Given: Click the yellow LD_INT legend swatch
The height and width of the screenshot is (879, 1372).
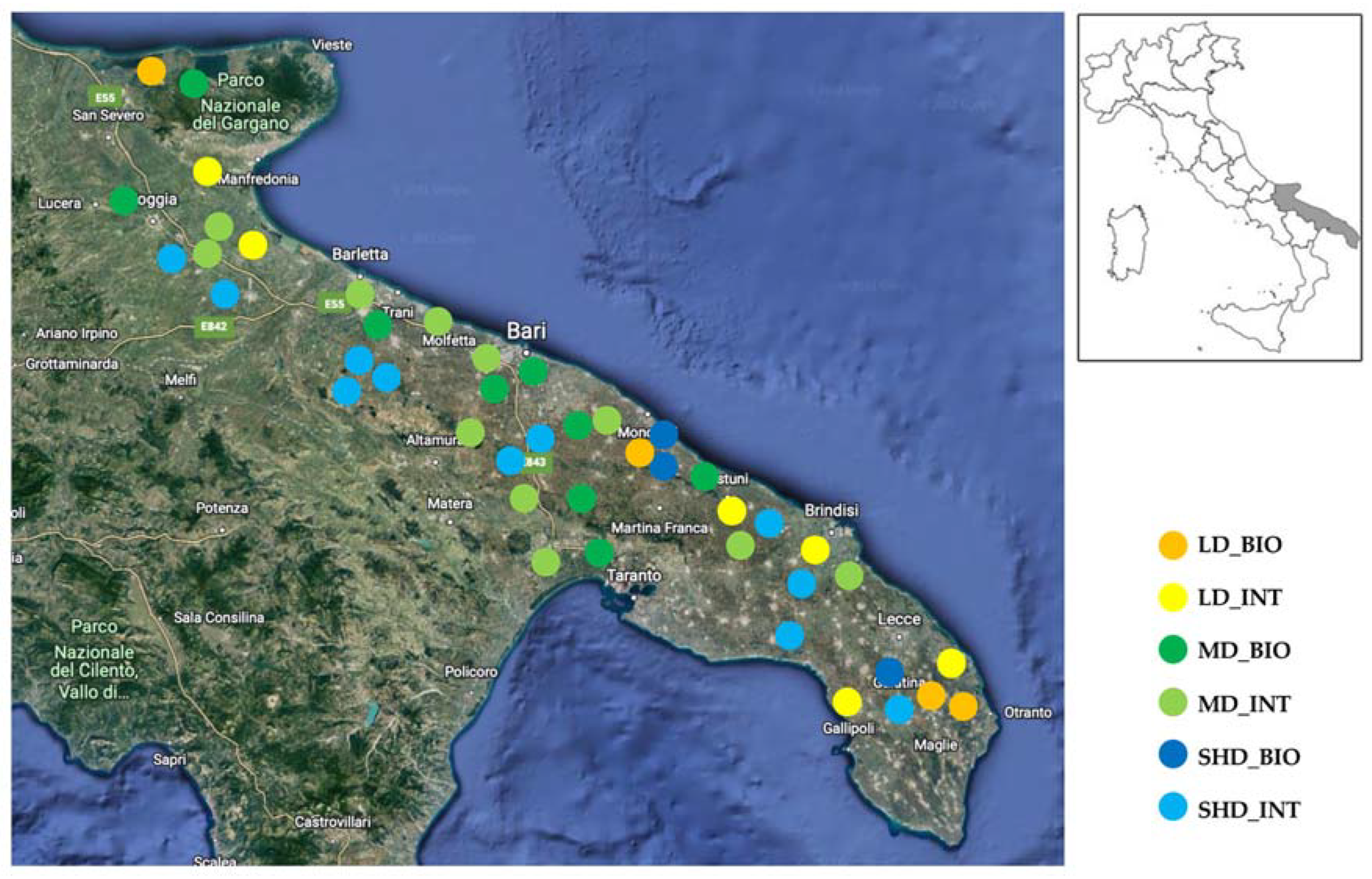Looking at the screenshot, I should coord(1172,598).
